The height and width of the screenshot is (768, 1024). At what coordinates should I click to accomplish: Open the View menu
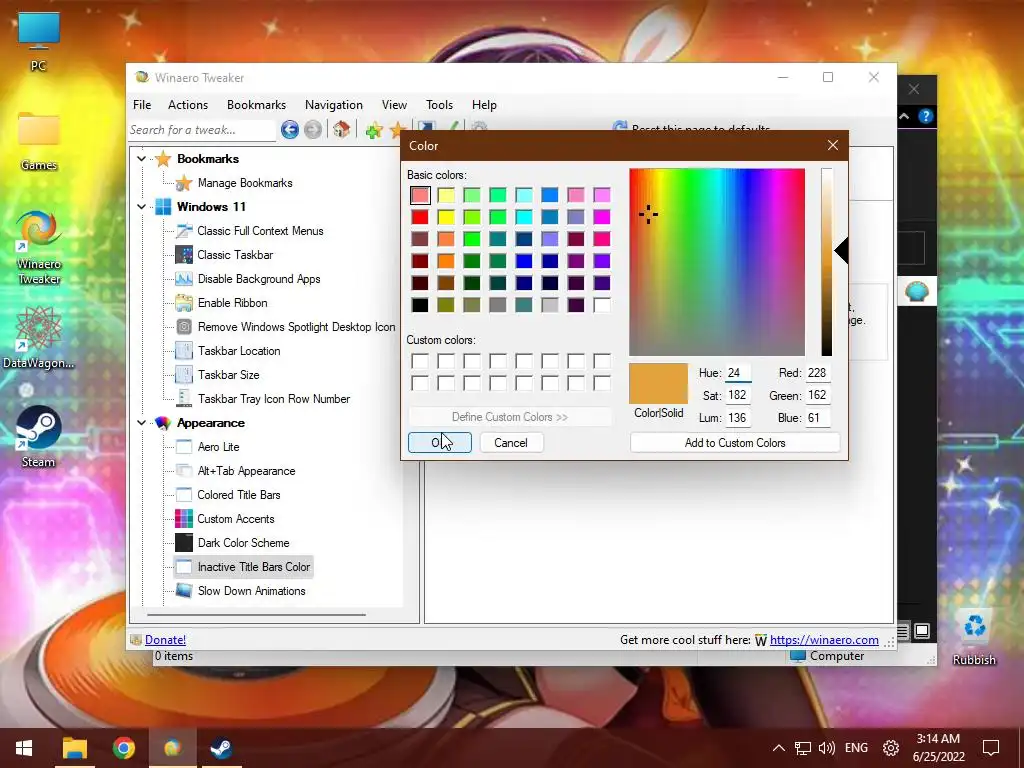pyautogui.click(x=394, y=104)
